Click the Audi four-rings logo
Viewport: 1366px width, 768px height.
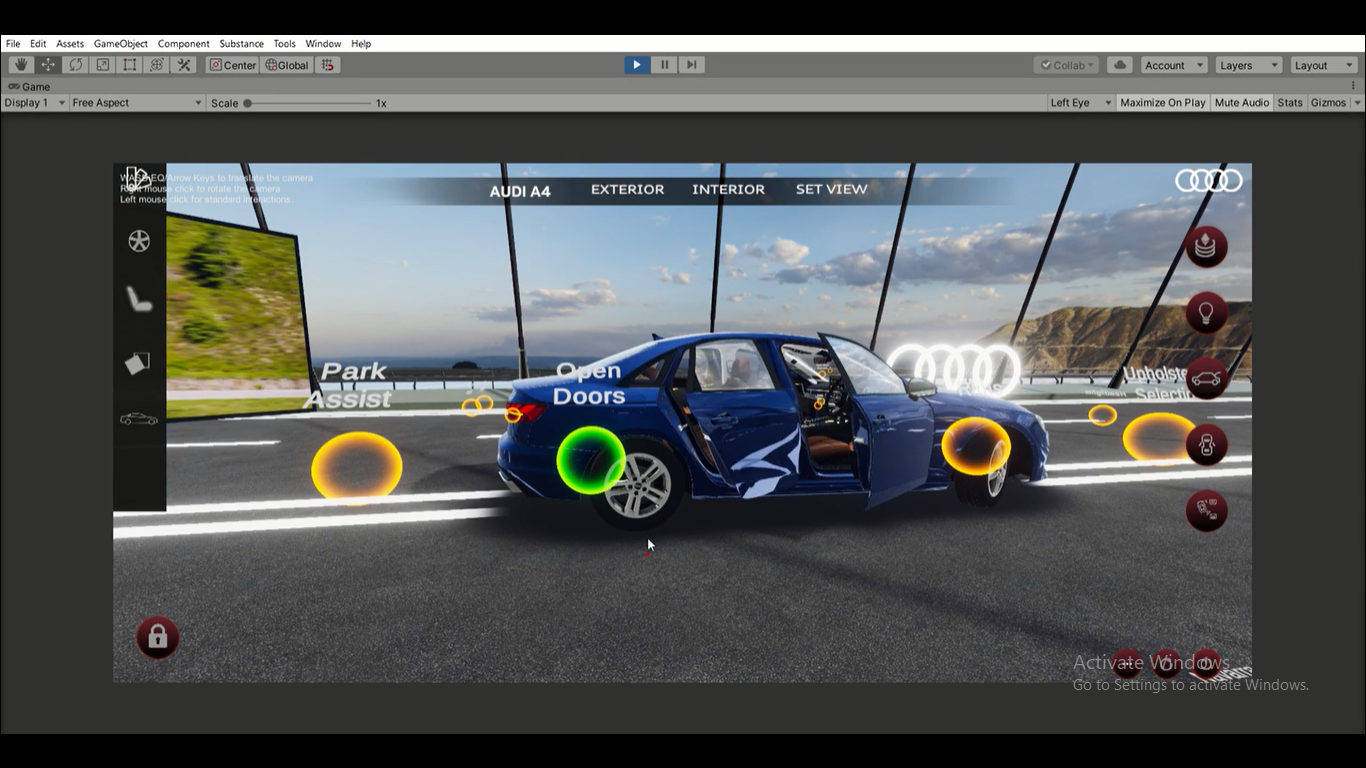[1208, 181]
